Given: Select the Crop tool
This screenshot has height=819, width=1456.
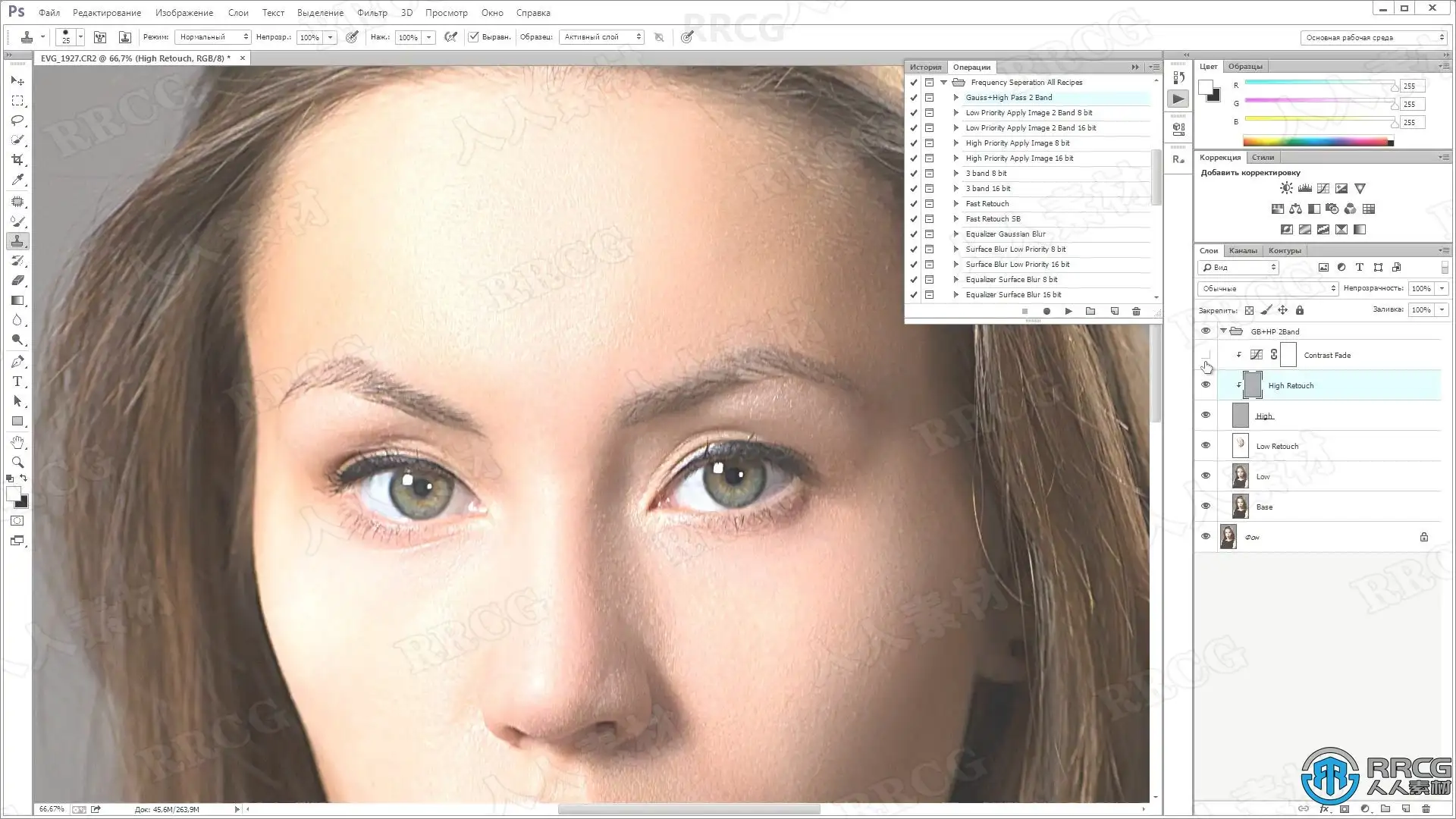Looking at the screenshot, I should click(x=17, y=160).
